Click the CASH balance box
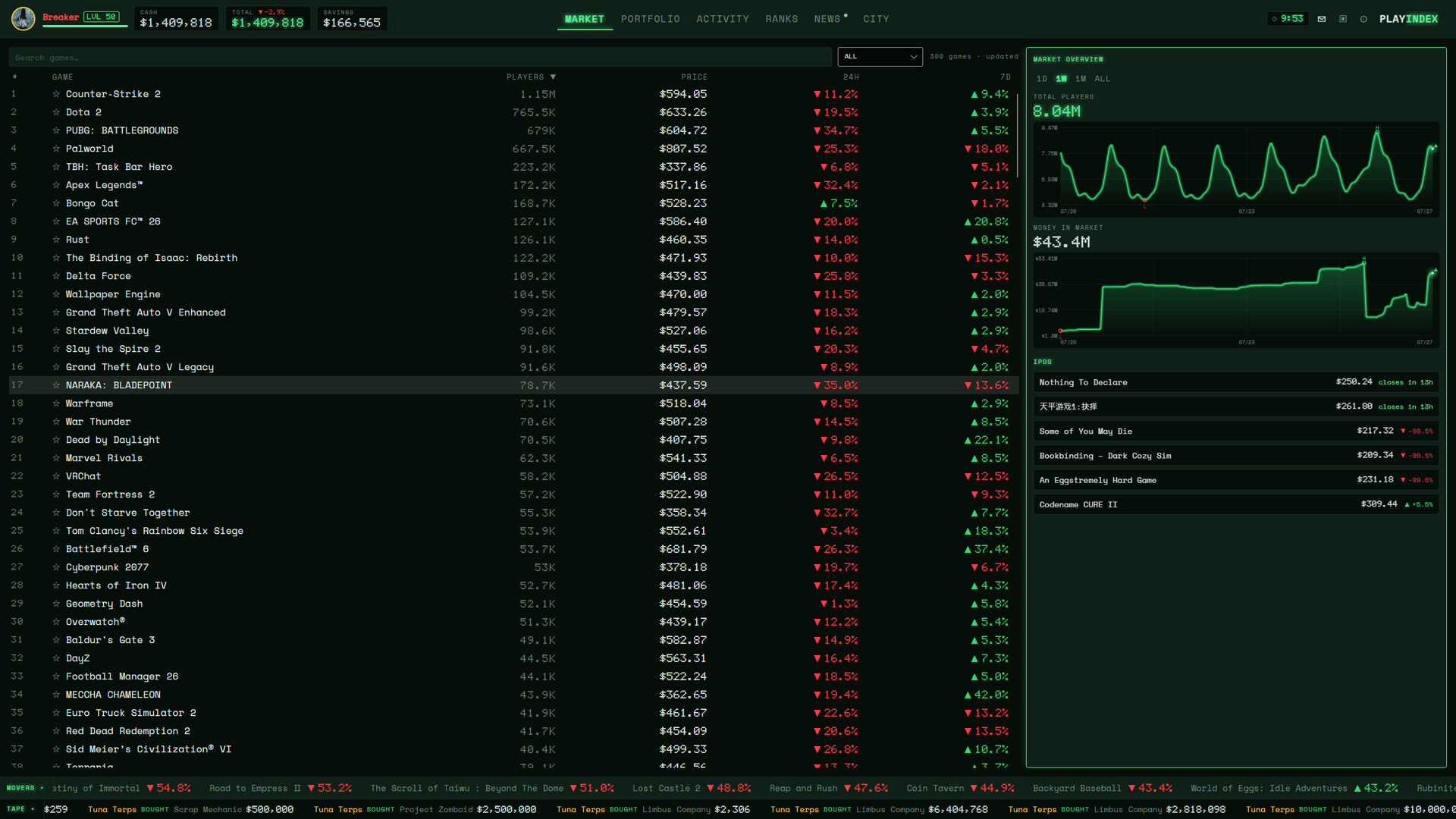This screenshot has width=1456, height=819. pyautogui.click(x=176, y=19)
